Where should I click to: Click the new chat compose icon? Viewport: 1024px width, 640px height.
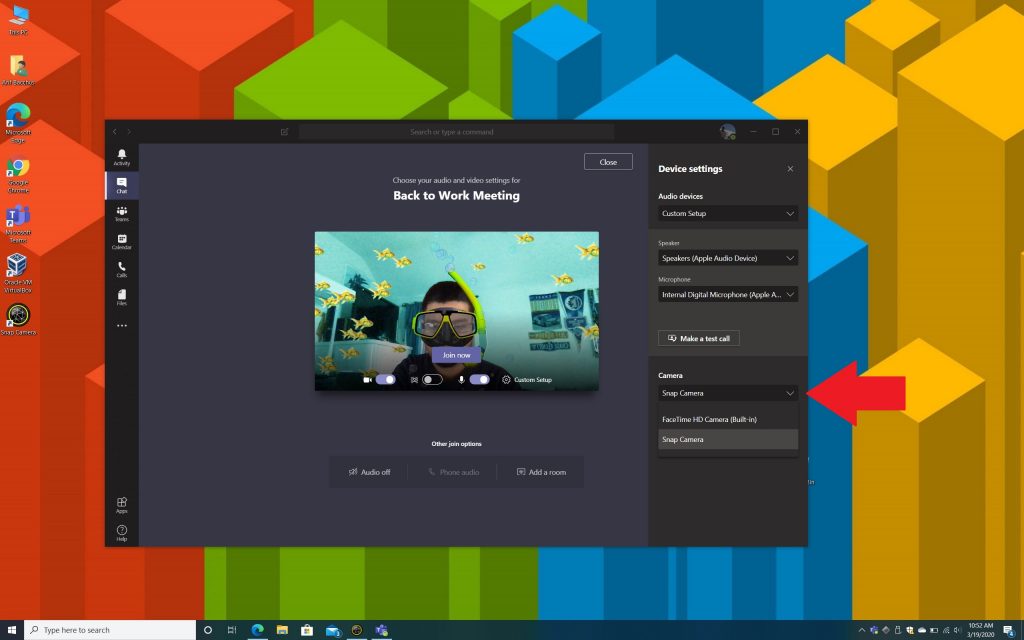tap(284, 132)
